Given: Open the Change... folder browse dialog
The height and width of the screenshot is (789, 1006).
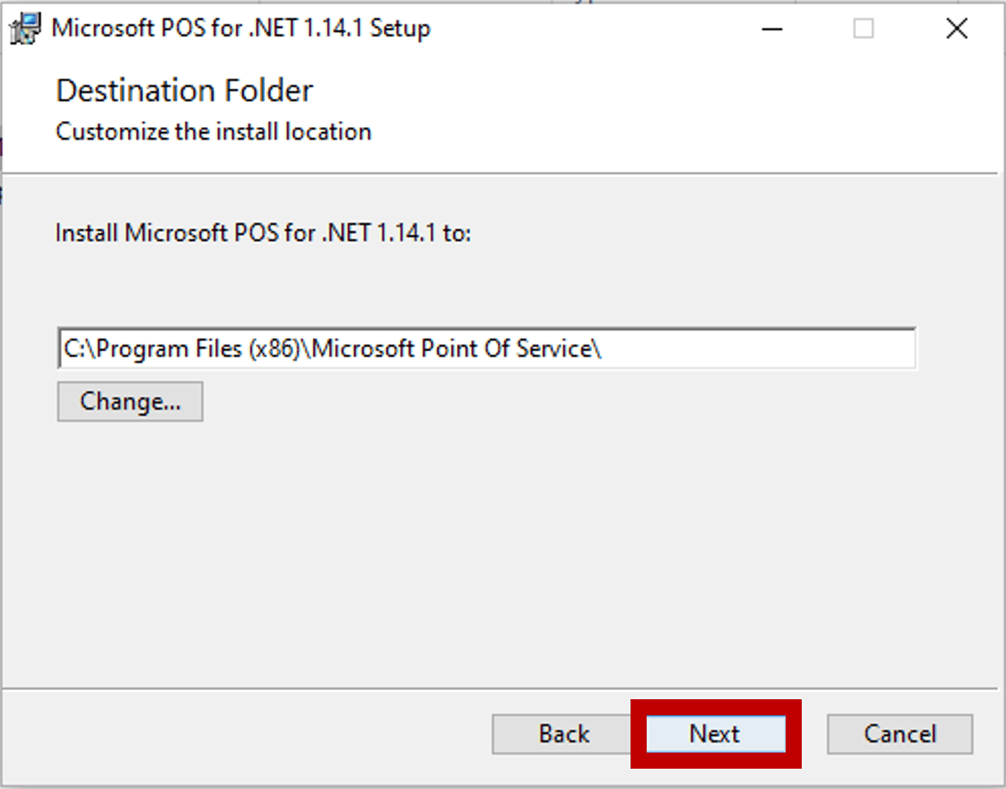Looking at the screenshot, I should 130,402.
